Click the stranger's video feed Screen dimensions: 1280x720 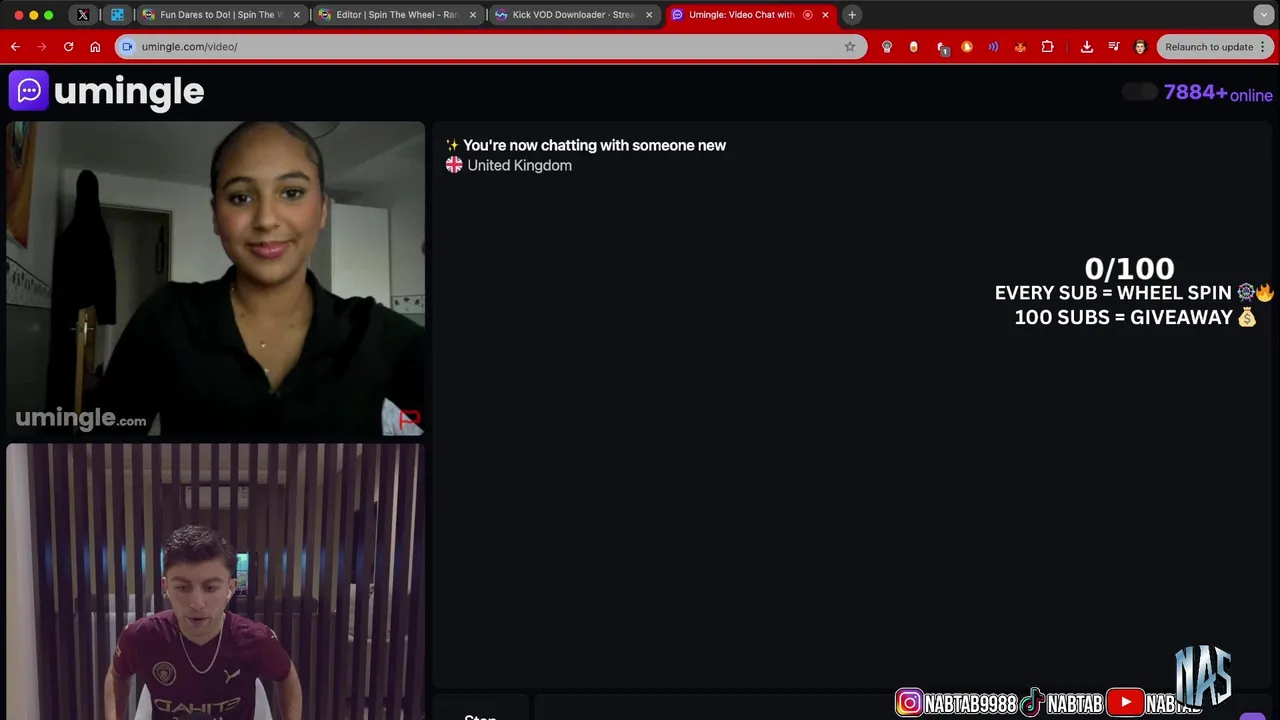(x=215, y=279)
